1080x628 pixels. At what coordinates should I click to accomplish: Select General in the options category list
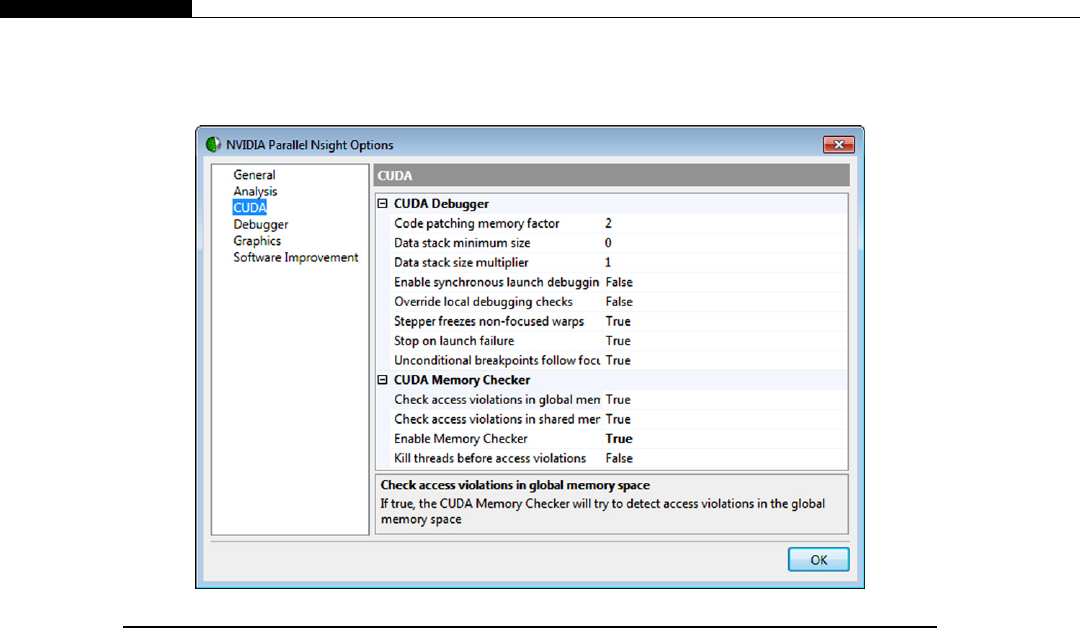(x=254, y=175)
